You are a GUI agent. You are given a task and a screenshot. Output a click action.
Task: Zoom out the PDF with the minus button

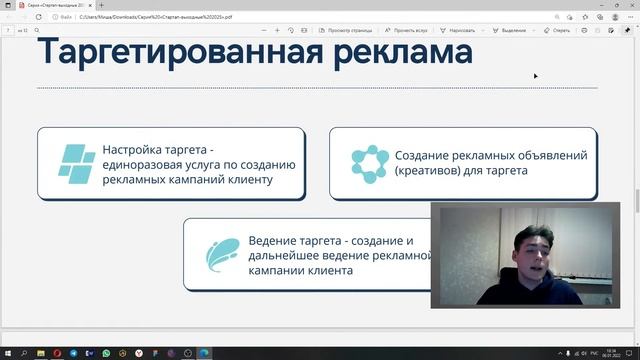click(264, 31)
